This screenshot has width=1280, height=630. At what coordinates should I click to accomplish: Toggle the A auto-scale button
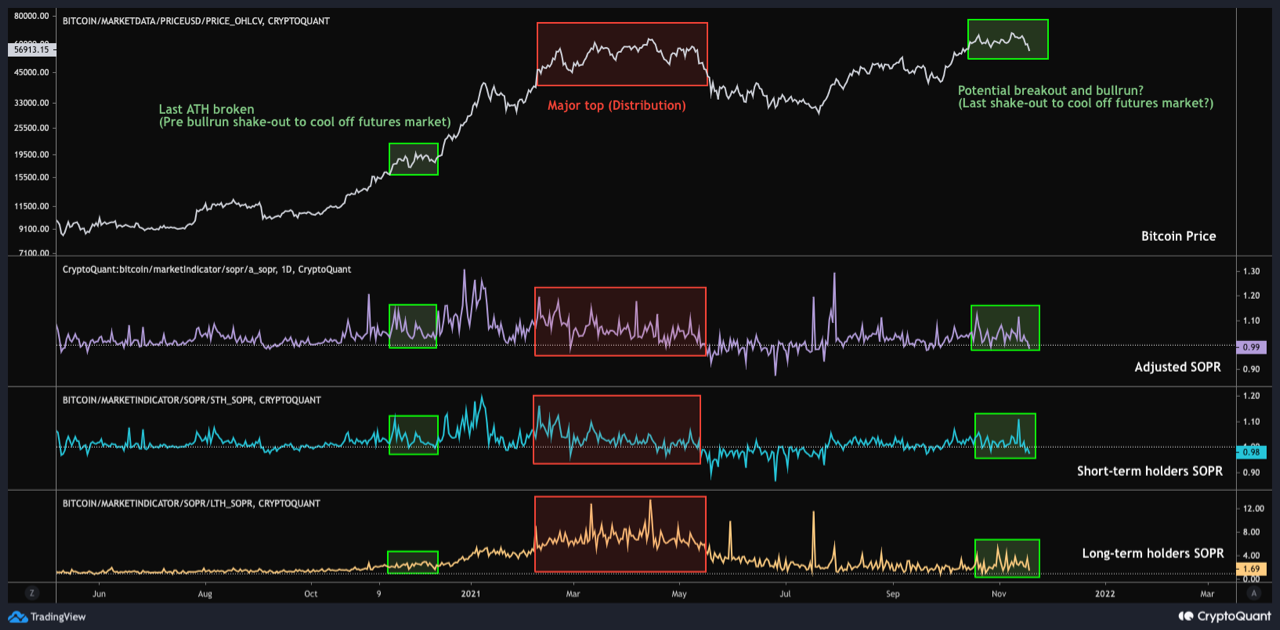(1254, 592)
